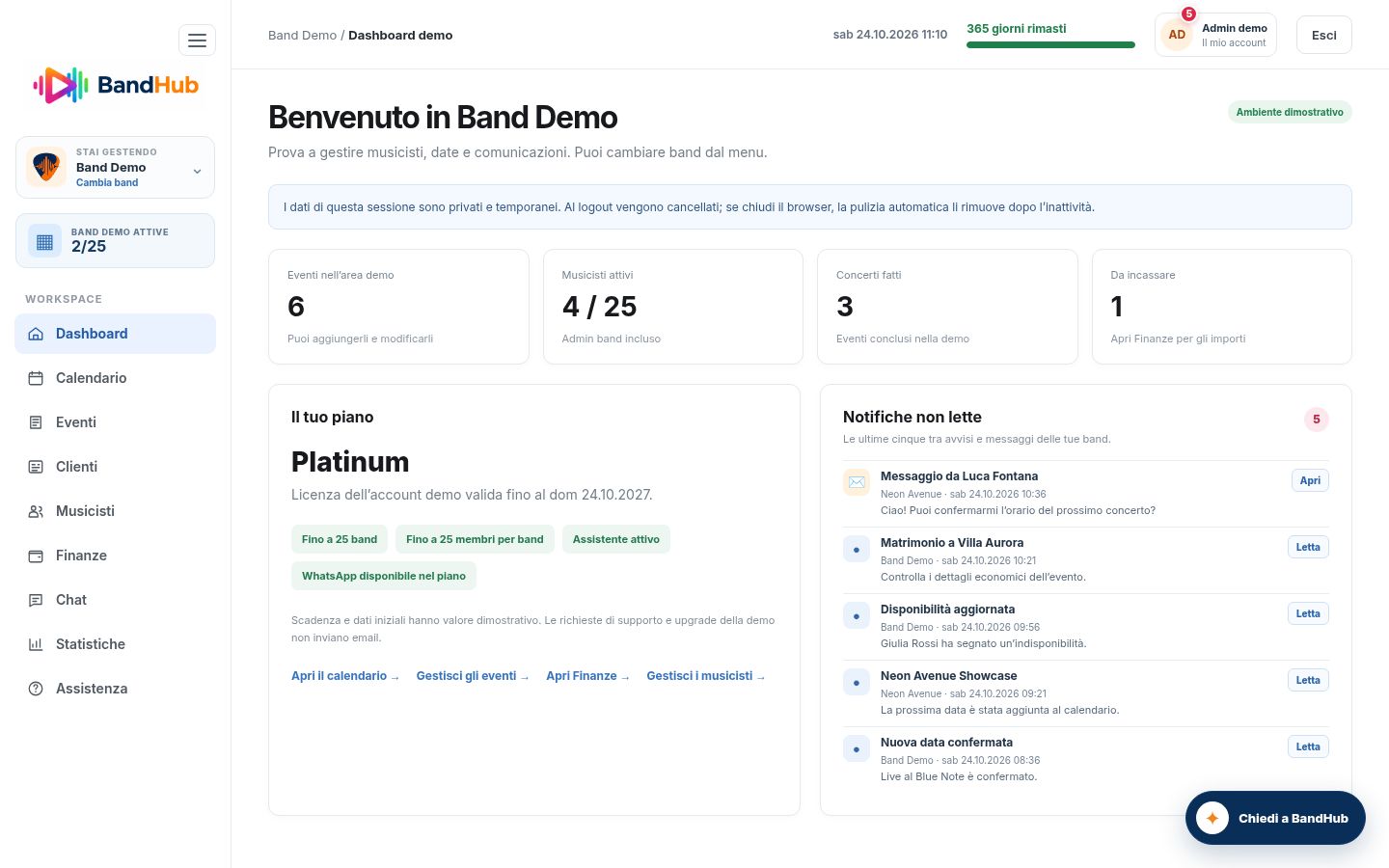Screen dimensions: 1389x868
Task: Click the Band Demo breadcrumb link
Action: click(x=302, y=35)
